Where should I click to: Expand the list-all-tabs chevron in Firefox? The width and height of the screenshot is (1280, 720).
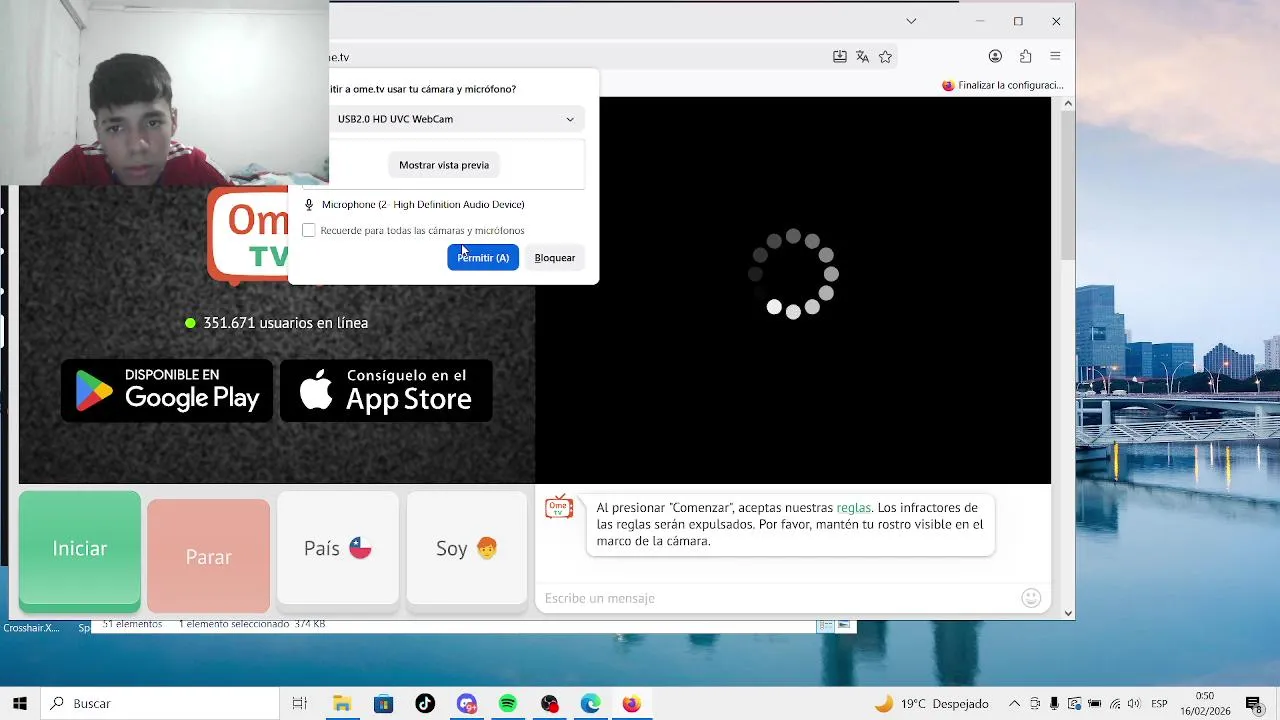tap(911, 21)
